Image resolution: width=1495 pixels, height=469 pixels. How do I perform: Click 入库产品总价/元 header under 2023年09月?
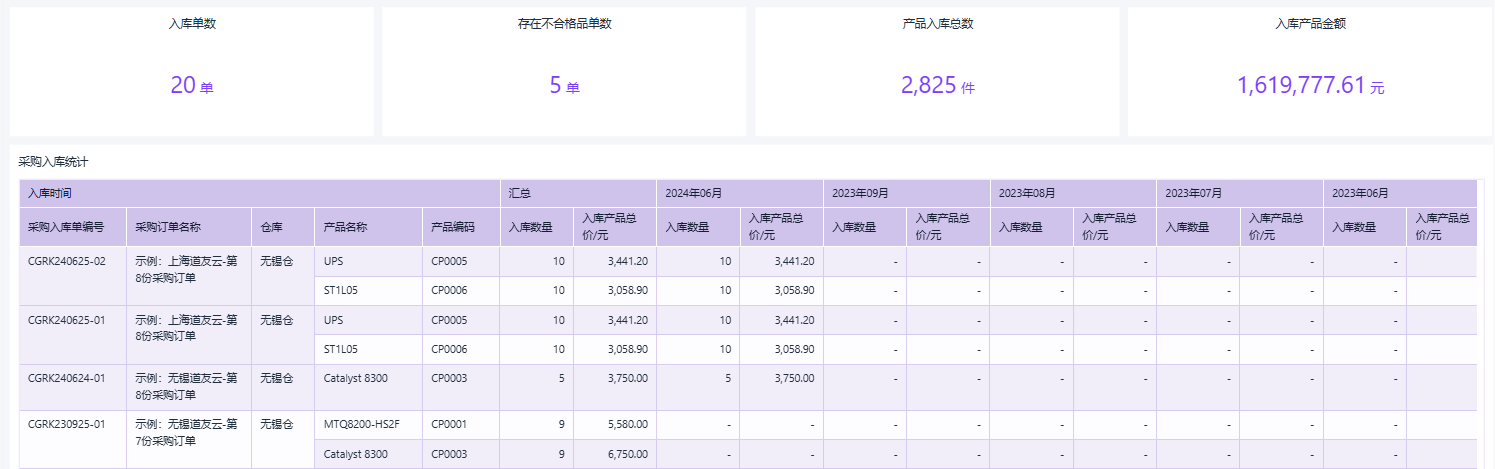[x=948, y=227]
